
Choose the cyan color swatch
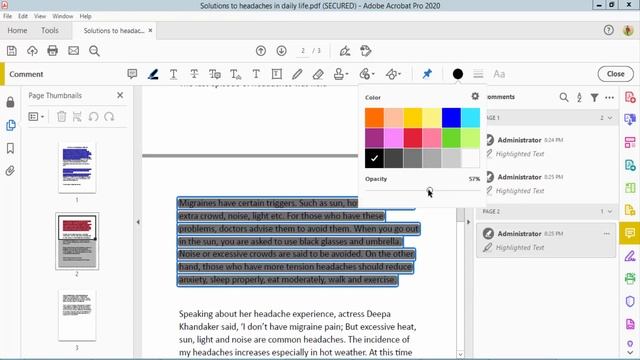click(471, 118)
